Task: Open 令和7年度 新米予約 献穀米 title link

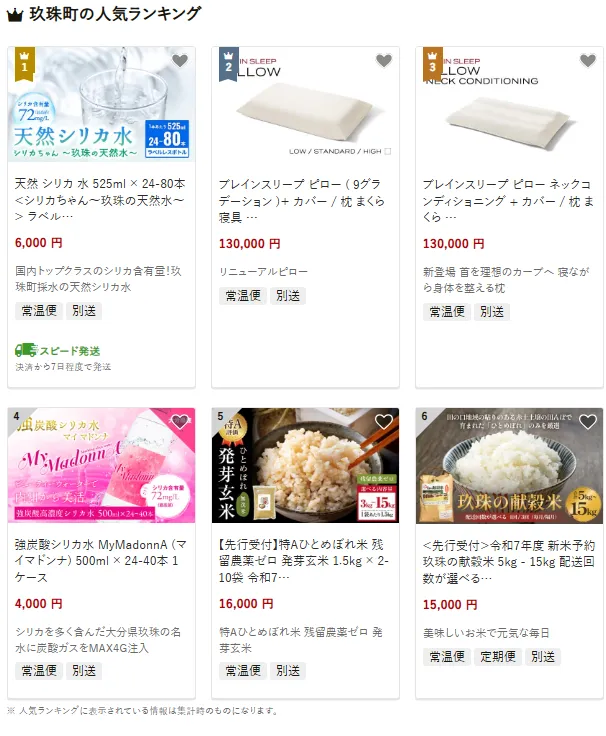Action: tap(509, 561)
